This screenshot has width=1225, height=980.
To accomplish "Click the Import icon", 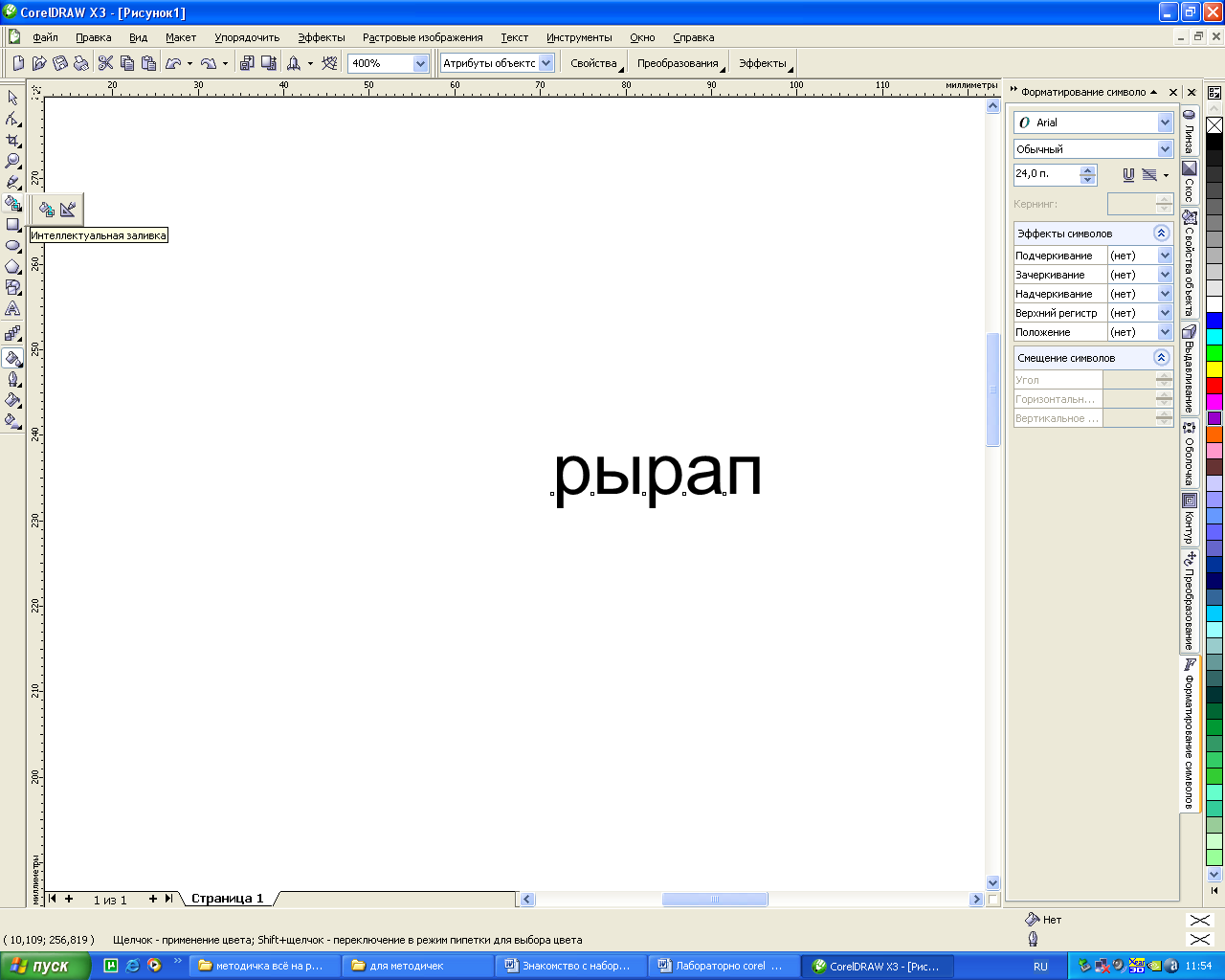I will (x=247, y=63).
